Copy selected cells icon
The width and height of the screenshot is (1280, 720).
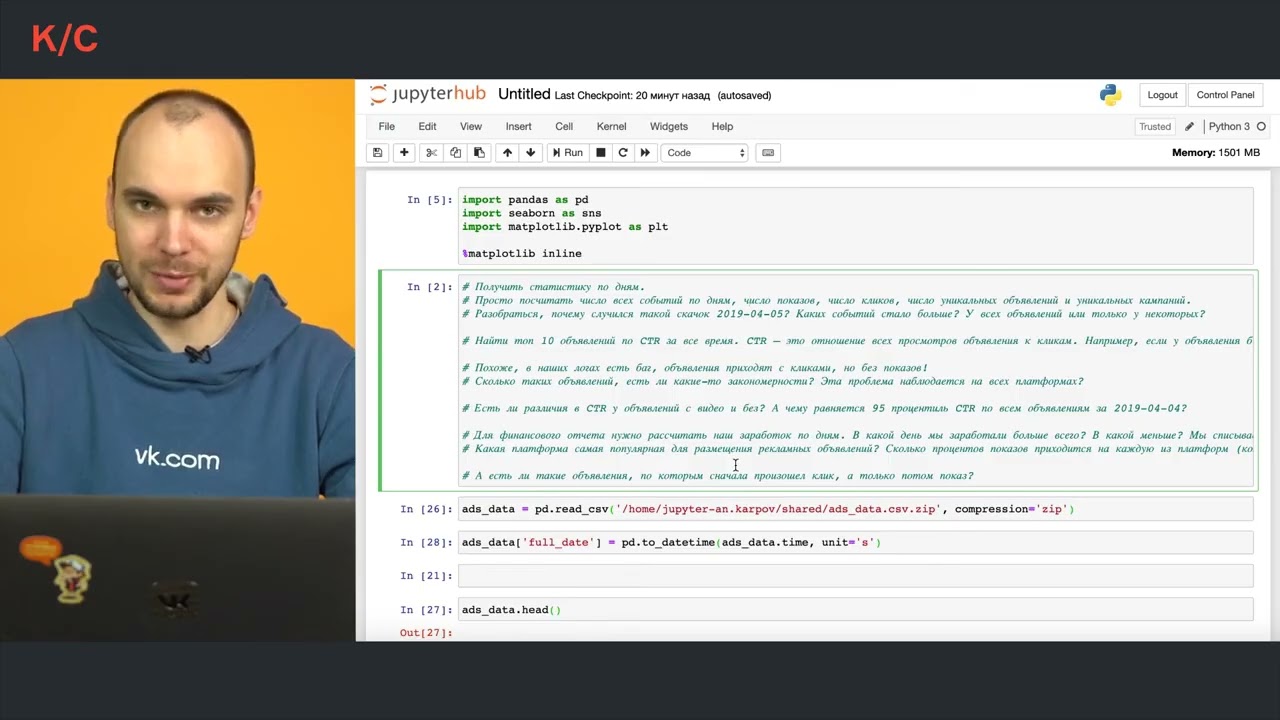pyautogui.click(x=455, y=153)
